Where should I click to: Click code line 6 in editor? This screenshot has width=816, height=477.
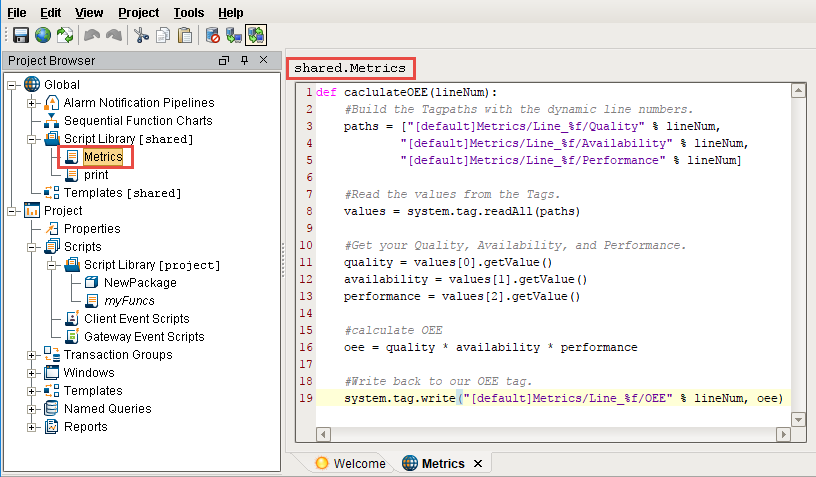click(553, 177)
